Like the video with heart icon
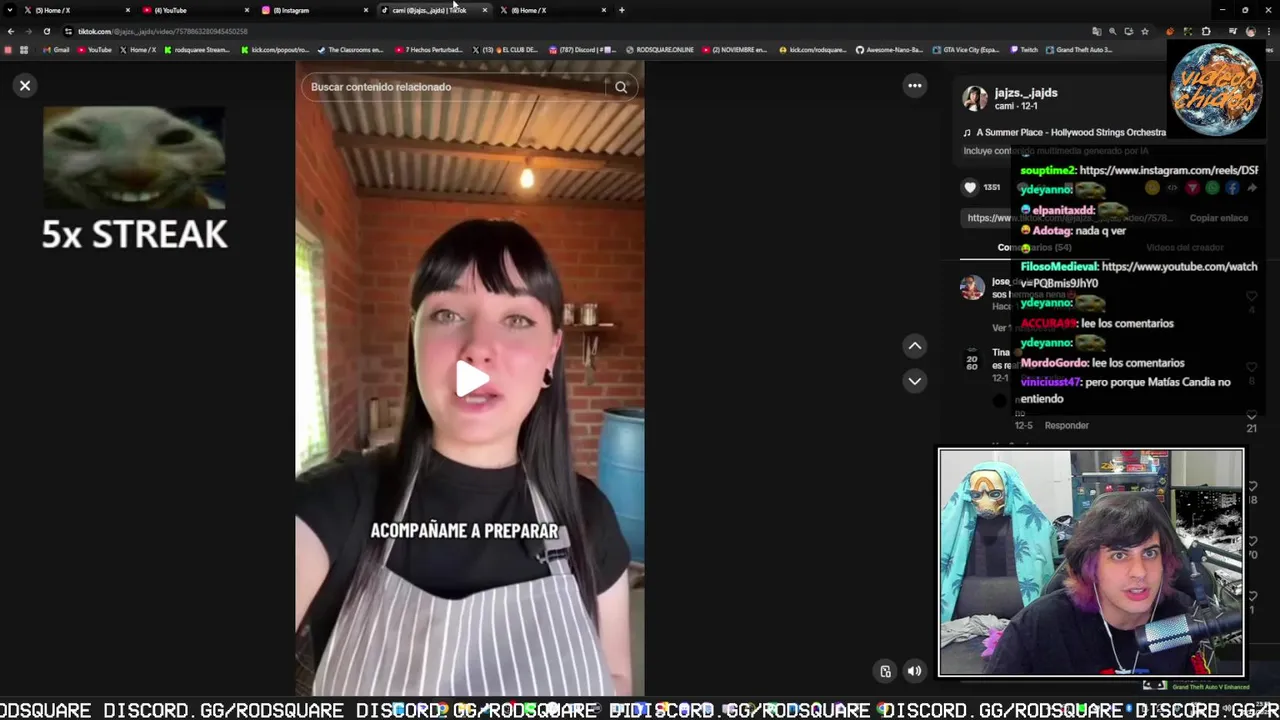The image size is (1280, 720). (x=969, y=187)
